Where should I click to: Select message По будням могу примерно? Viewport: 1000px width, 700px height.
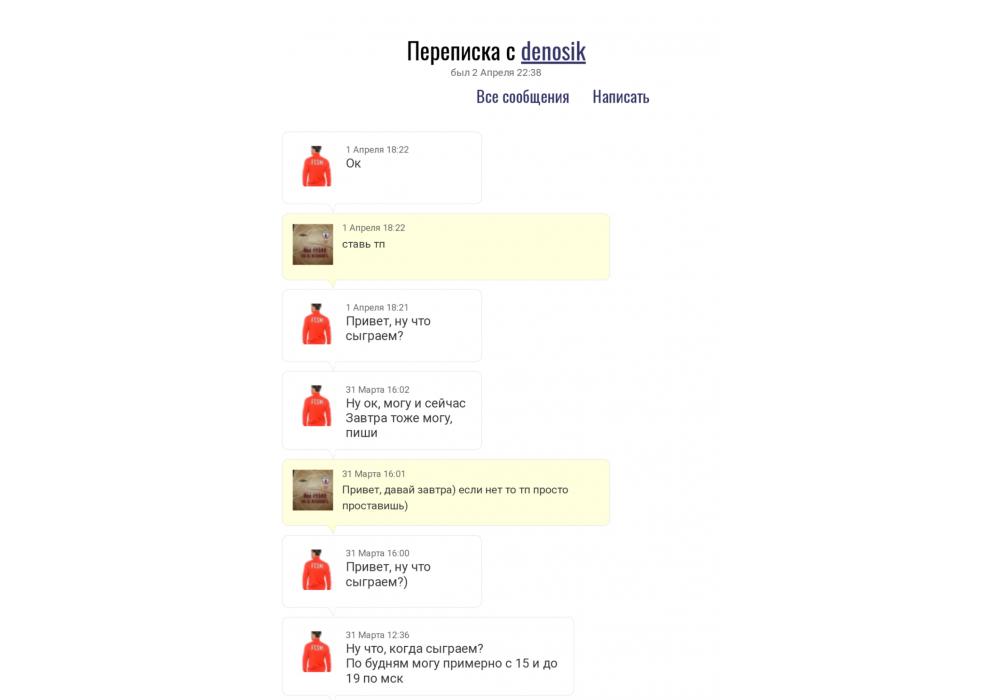pos(428,656)
